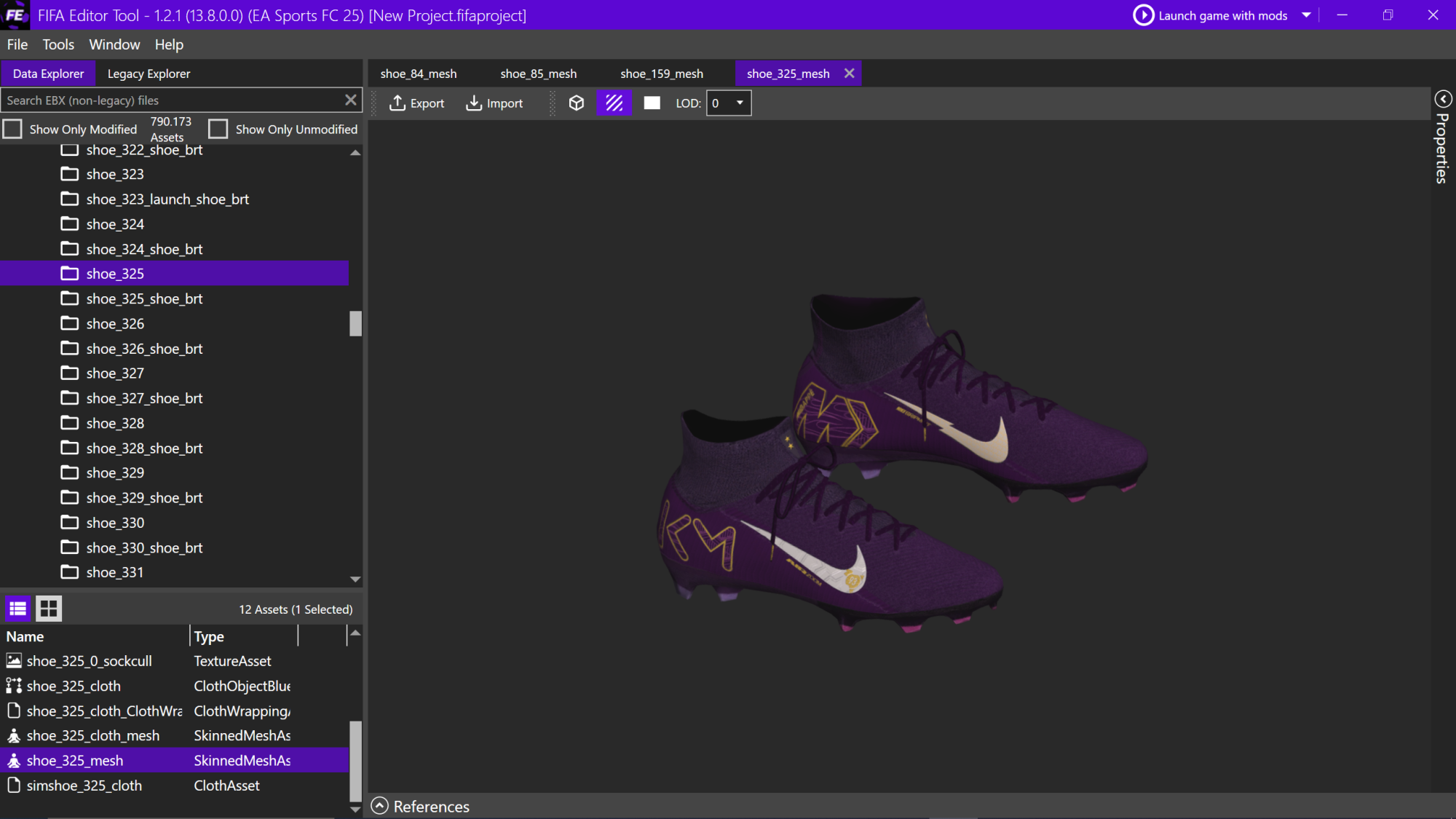Click the FE application logo icon
Image resolution: width=1456 pixels, height=819 pixels.
click(x=15, y=15)
